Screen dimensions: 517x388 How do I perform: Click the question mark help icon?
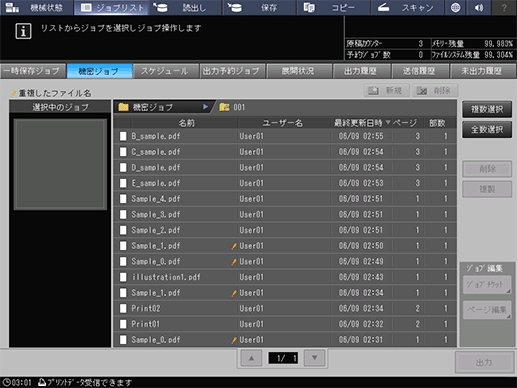click(504, 7)
